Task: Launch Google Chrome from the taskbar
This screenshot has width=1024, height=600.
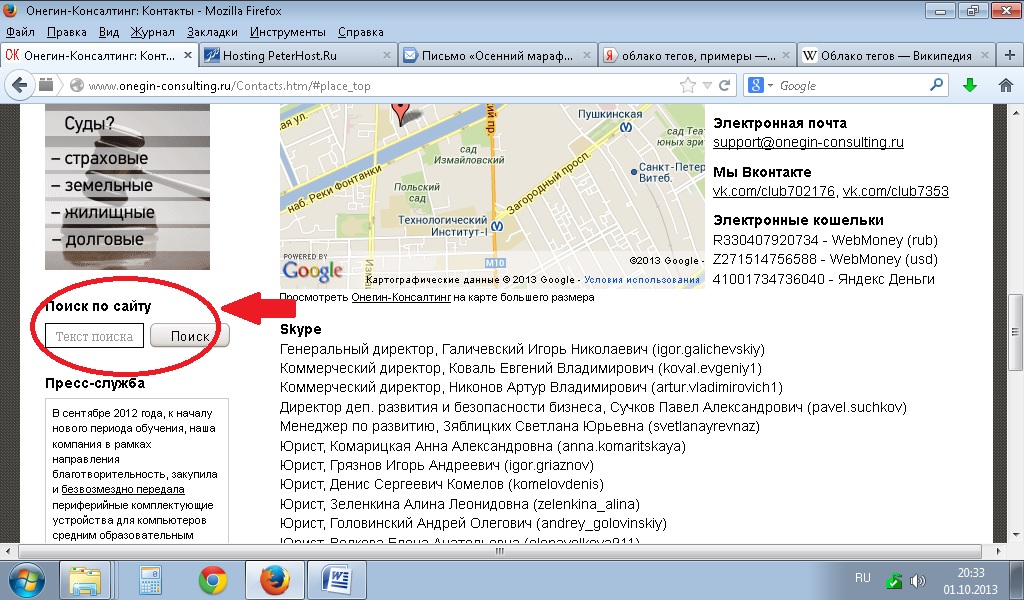Action: (x=212, y=579)
